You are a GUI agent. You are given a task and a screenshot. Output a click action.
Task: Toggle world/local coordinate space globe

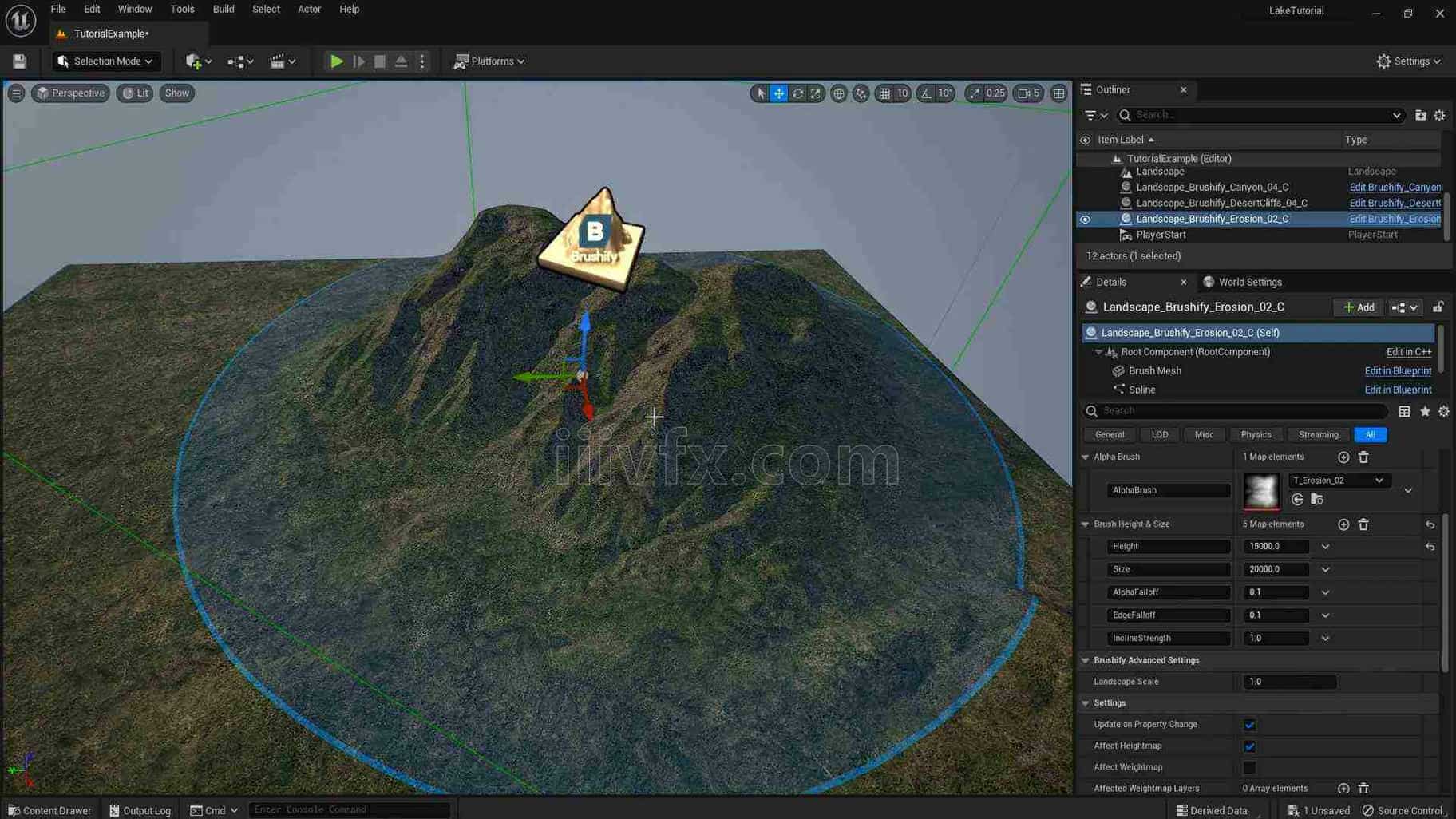click(x=839, y=93)
